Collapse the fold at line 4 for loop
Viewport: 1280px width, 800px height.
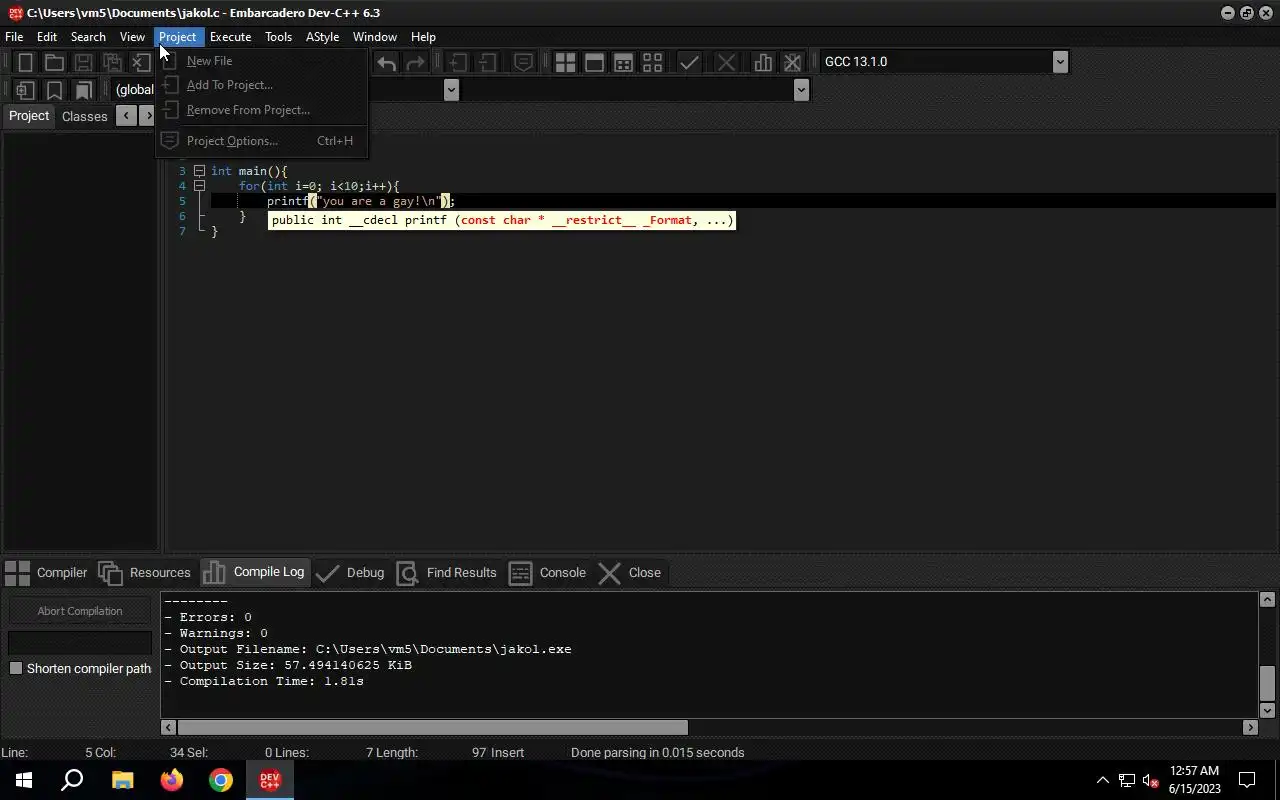pos(199,186)
